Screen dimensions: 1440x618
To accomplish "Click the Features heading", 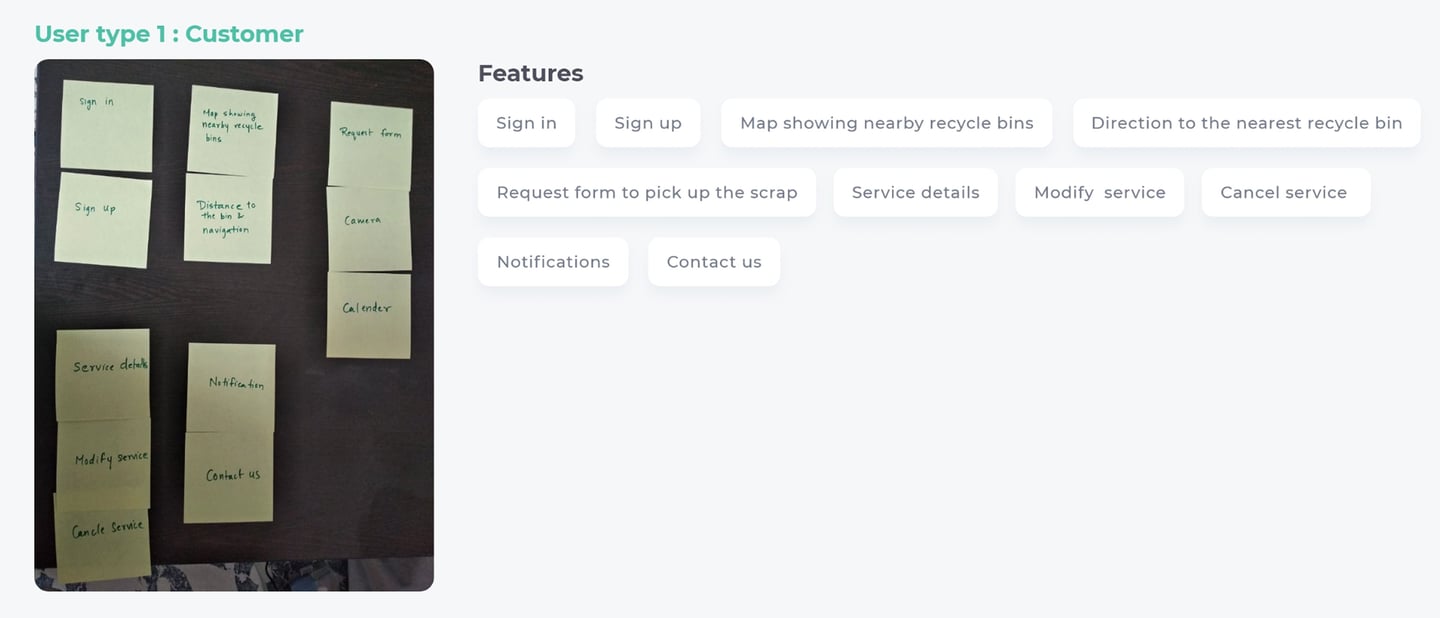I will 530,73.
